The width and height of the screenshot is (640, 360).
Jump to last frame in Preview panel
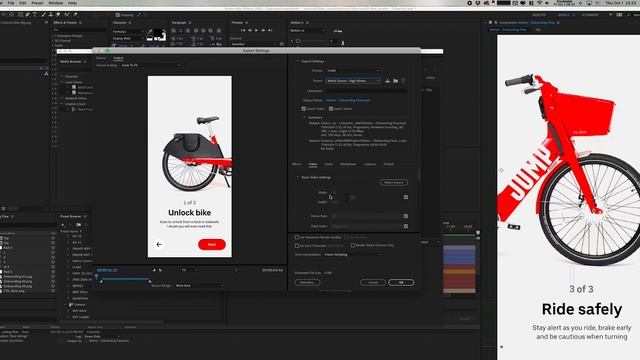[270, 30]
